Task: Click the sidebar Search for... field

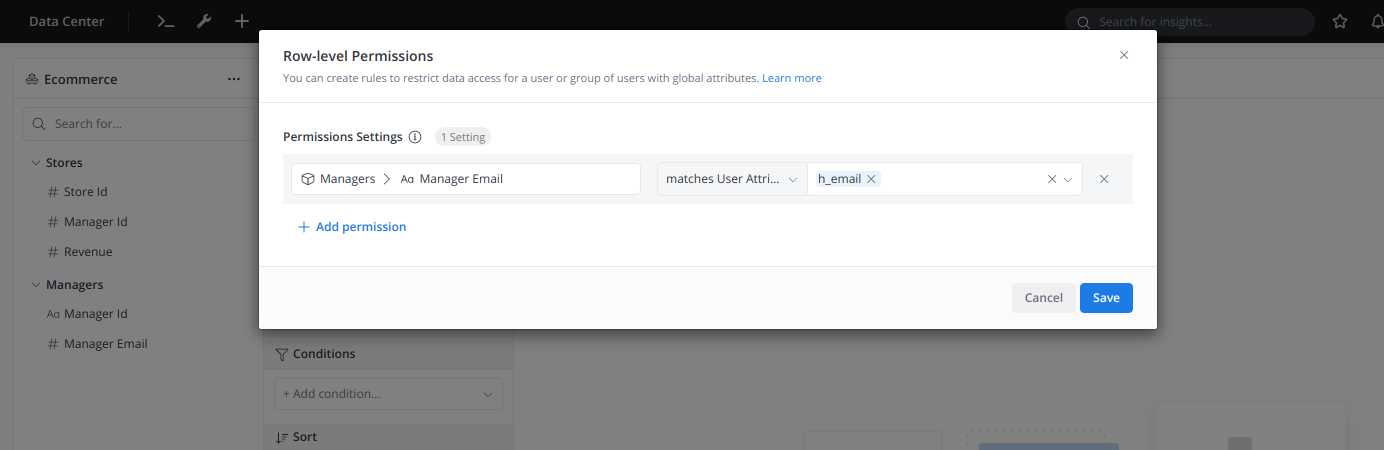Action: [138, 124]
